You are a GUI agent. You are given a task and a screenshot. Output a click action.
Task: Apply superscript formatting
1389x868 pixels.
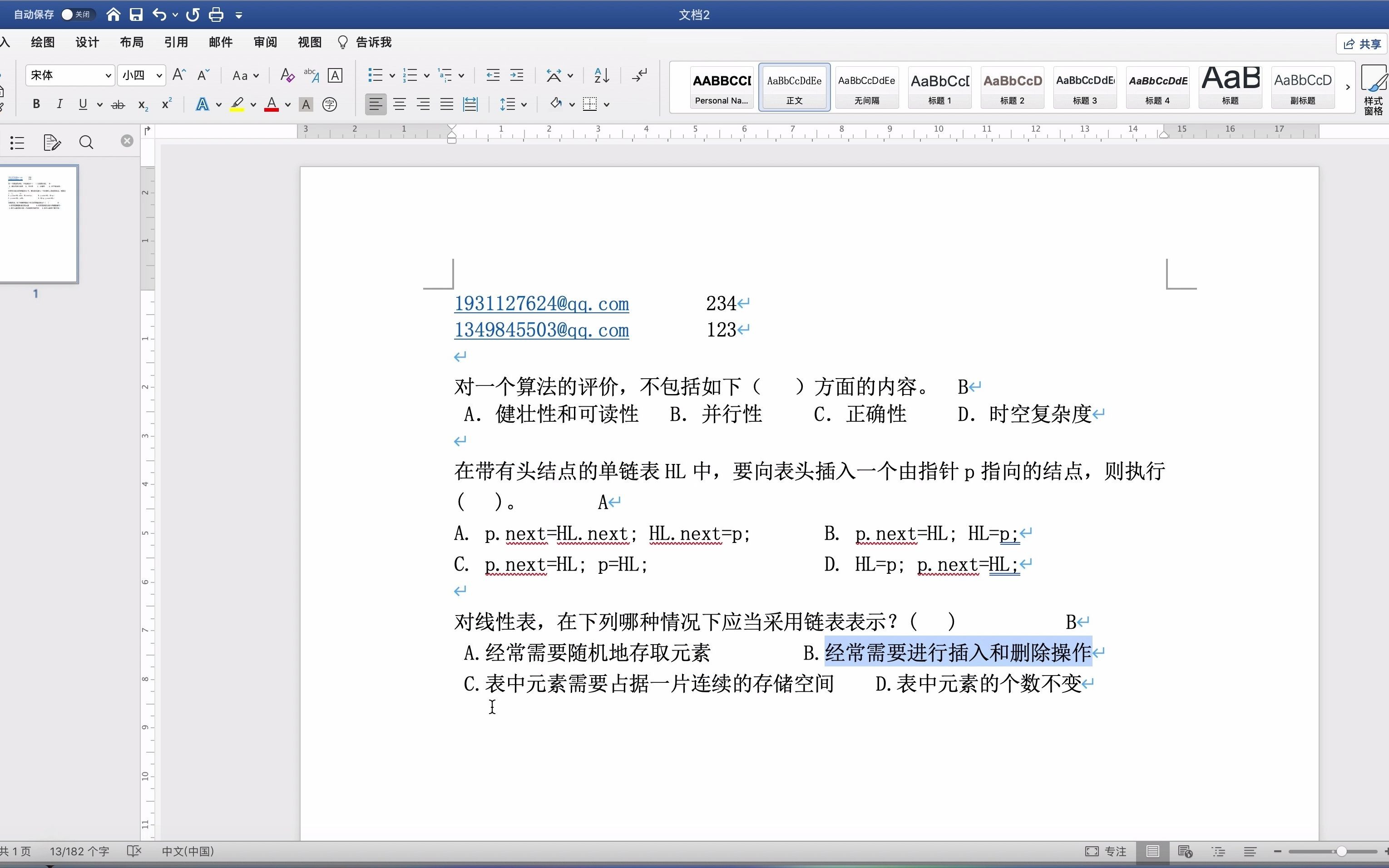(167, 104)
